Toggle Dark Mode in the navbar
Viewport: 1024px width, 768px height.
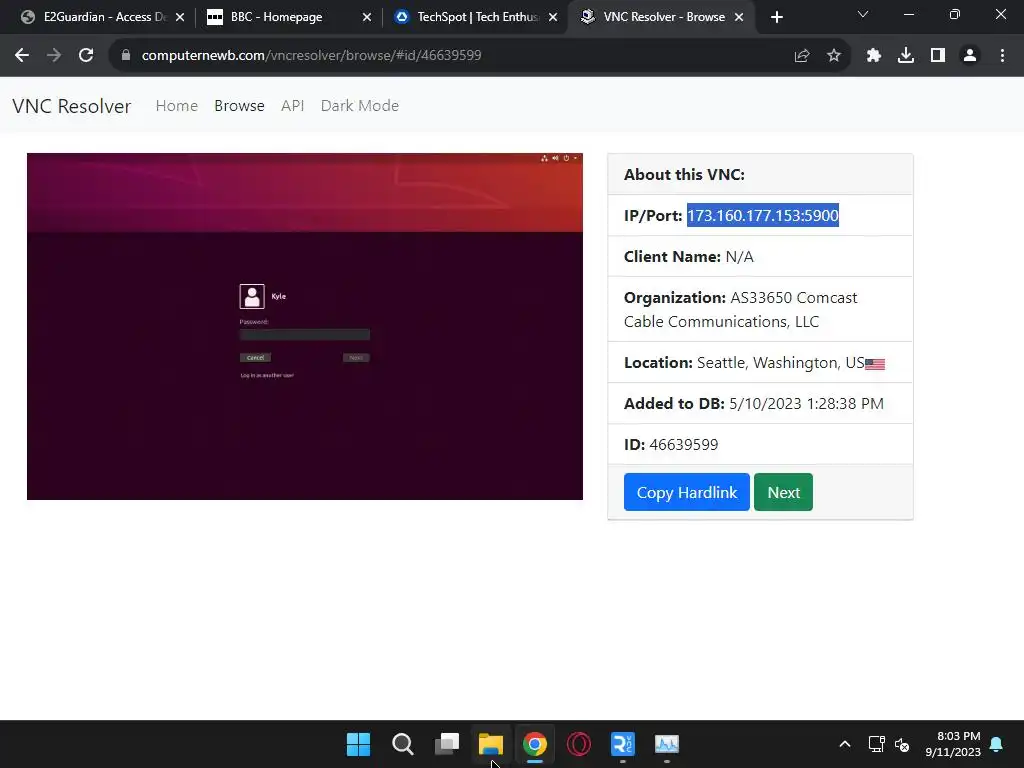click(360, 106)
